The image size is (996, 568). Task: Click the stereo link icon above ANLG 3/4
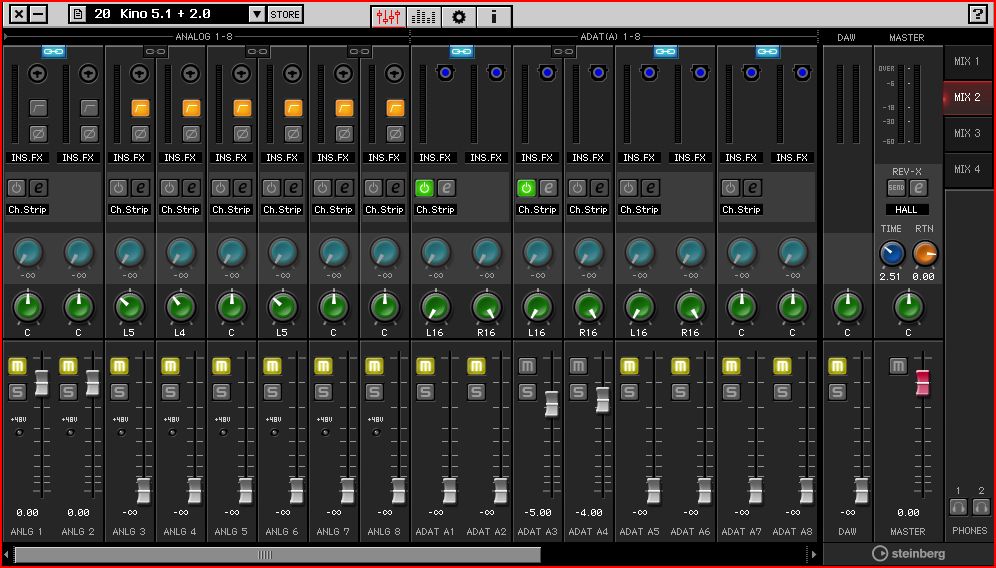pyautogui.click(x=155, y=51)
